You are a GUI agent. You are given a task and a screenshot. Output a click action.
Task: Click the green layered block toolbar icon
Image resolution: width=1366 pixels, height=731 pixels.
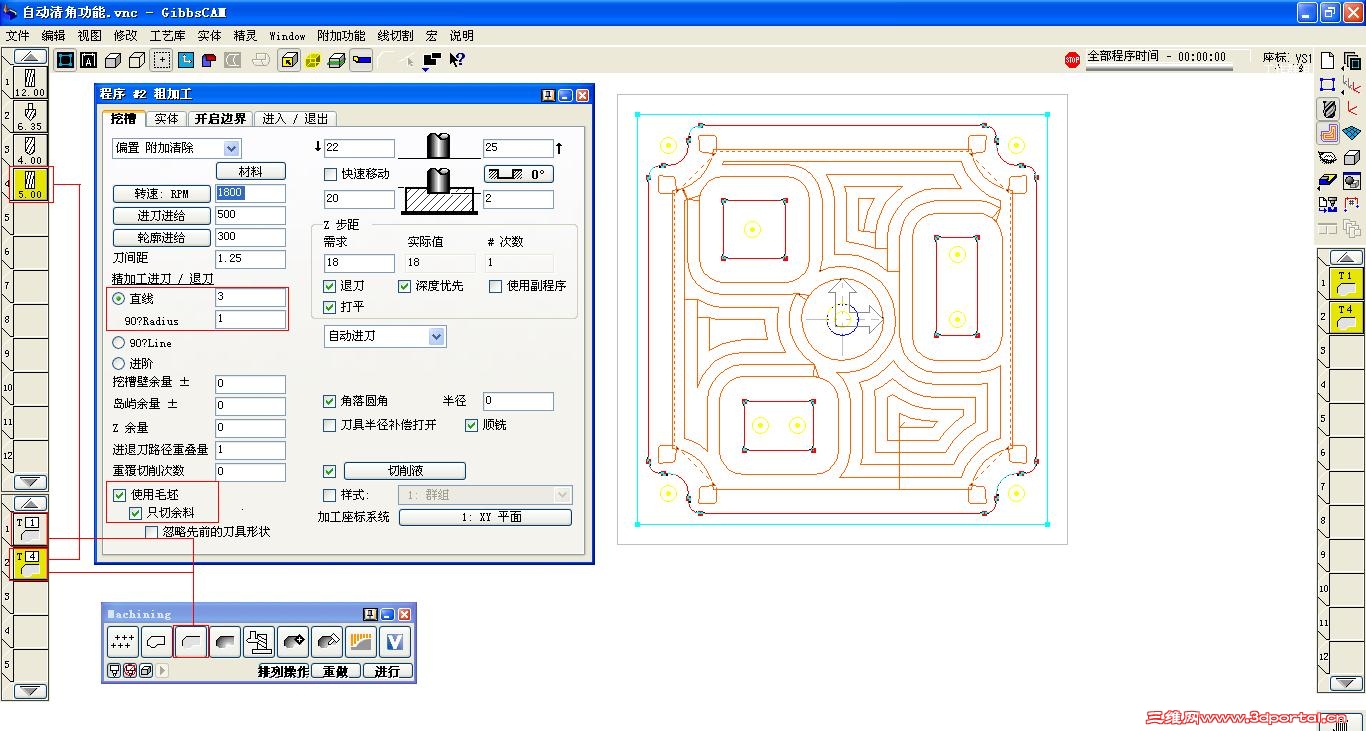pyautogui.click(x=337, y=60)
